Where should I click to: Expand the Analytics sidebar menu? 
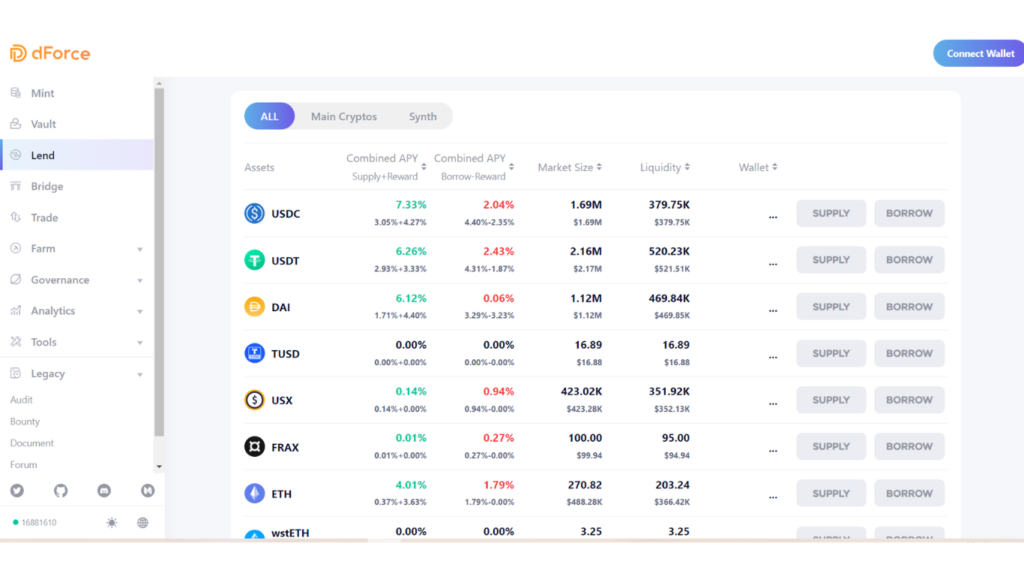77,311
